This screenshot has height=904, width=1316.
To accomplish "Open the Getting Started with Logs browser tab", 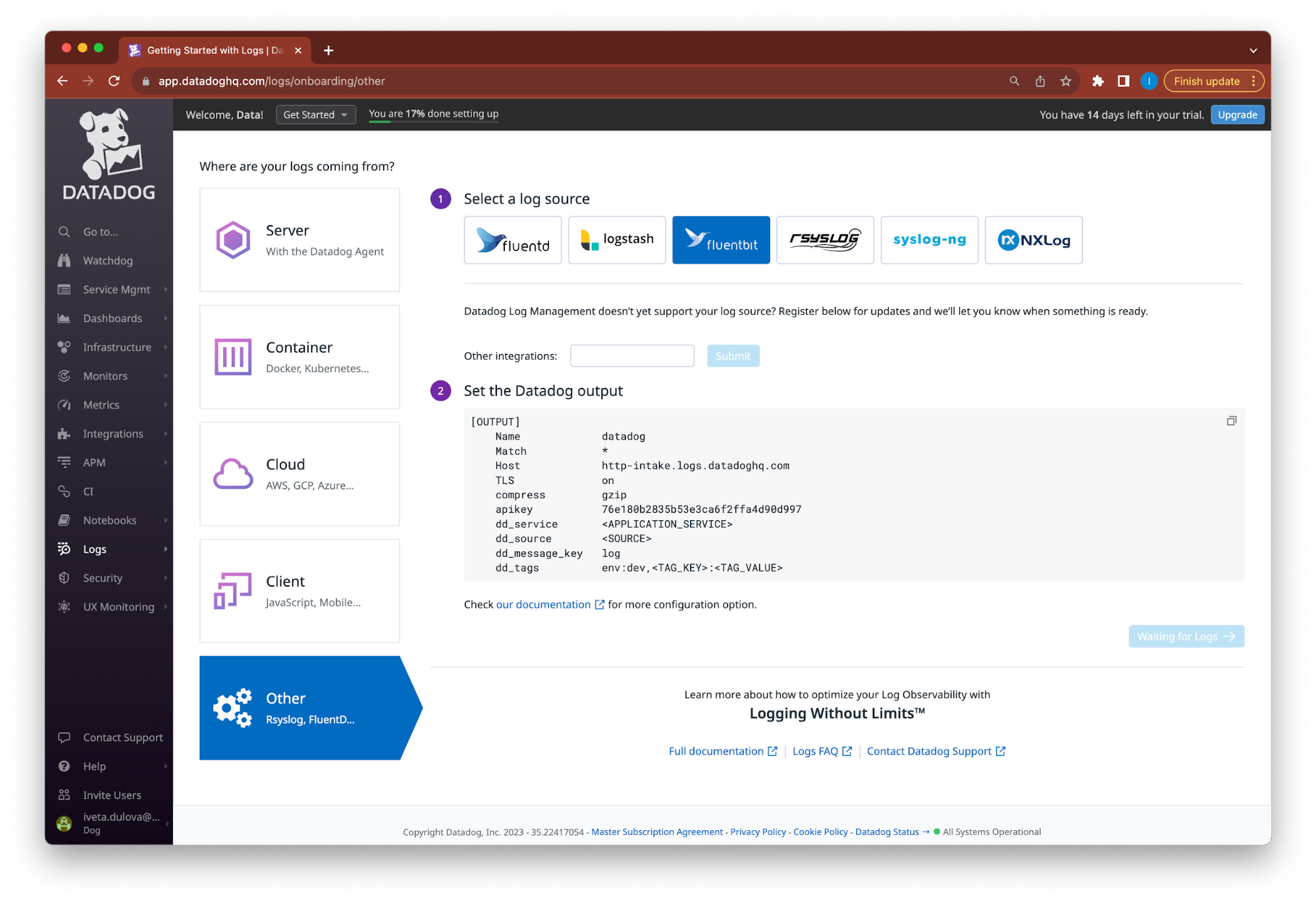I will pyautogui.click(x=211, y=49).
